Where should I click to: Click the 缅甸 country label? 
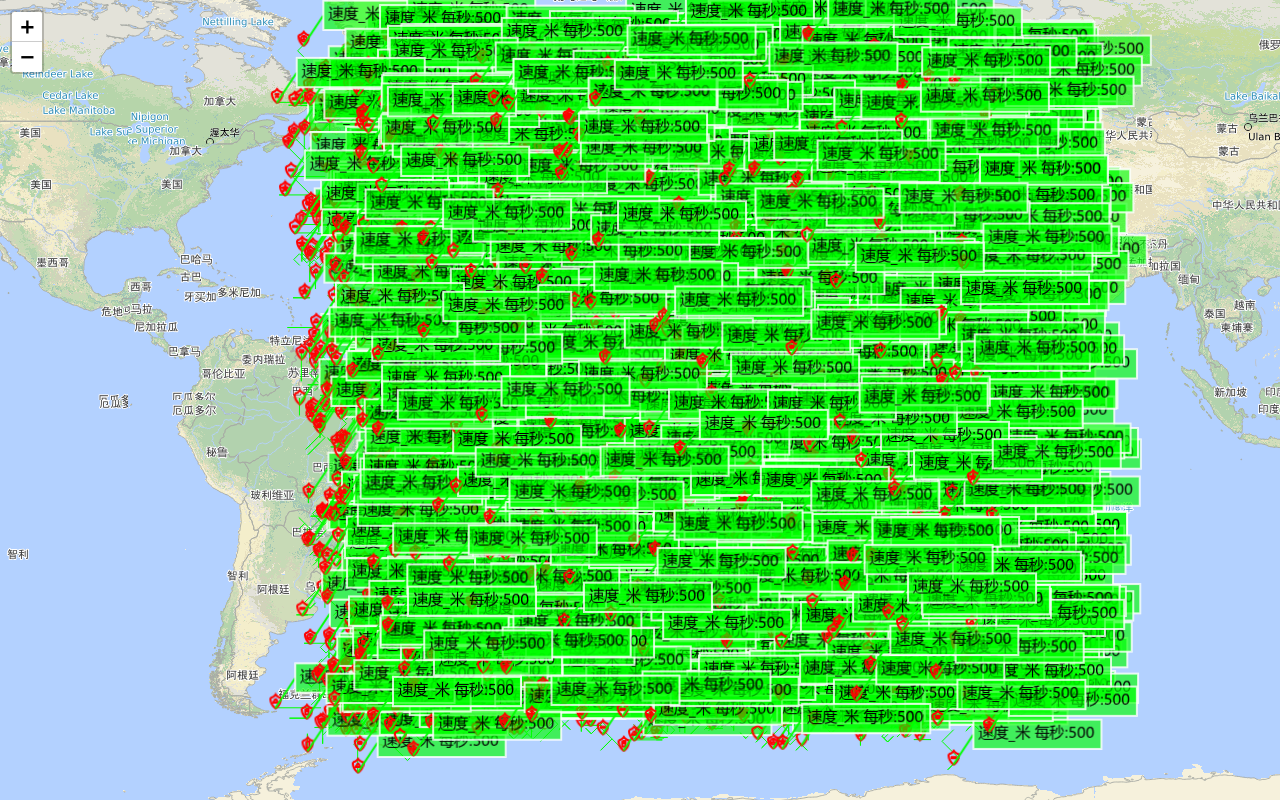point(1187,280)
